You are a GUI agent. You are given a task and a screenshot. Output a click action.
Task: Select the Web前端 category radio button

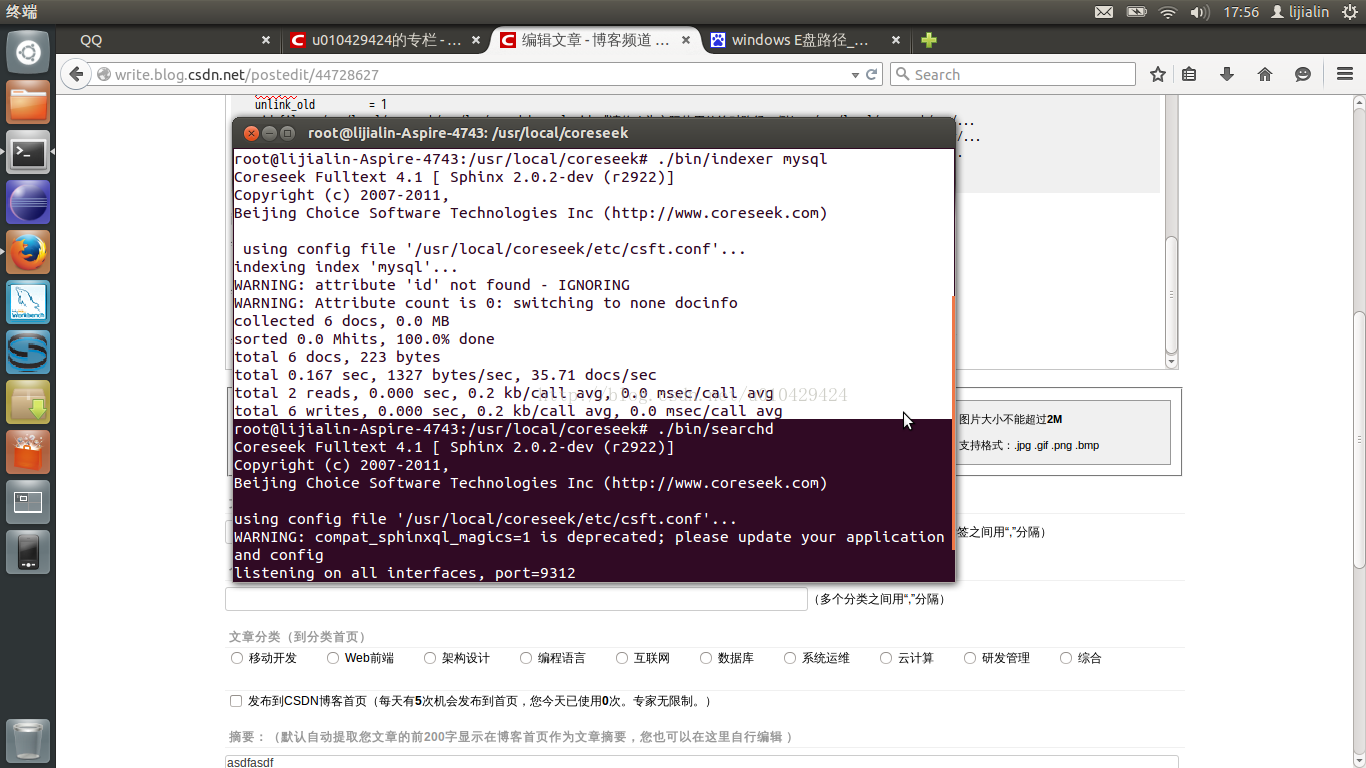tap(333, 658)
